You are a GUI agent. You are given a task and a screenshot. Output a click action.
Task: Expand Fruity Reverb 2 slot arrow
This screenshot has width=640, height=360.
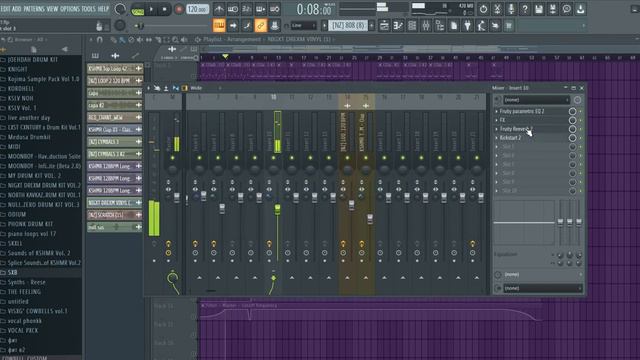coord(497,129)
